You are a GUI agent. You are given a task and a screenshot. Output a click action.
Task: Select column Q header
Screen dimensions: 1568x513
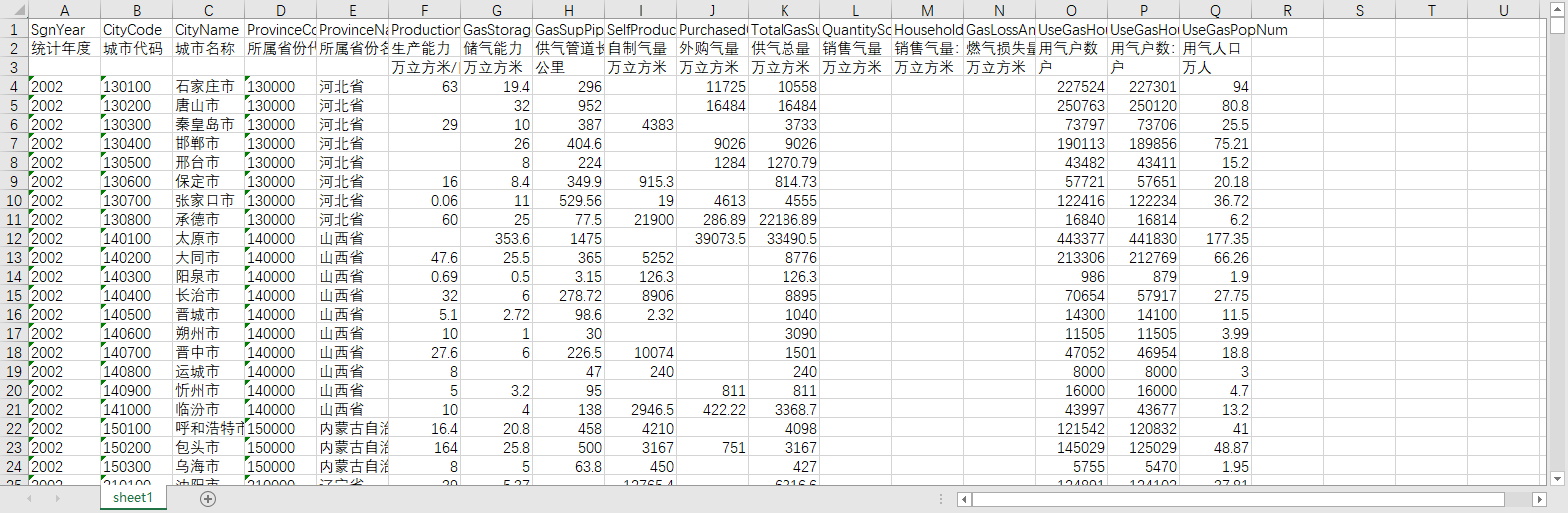point(1215,10)
